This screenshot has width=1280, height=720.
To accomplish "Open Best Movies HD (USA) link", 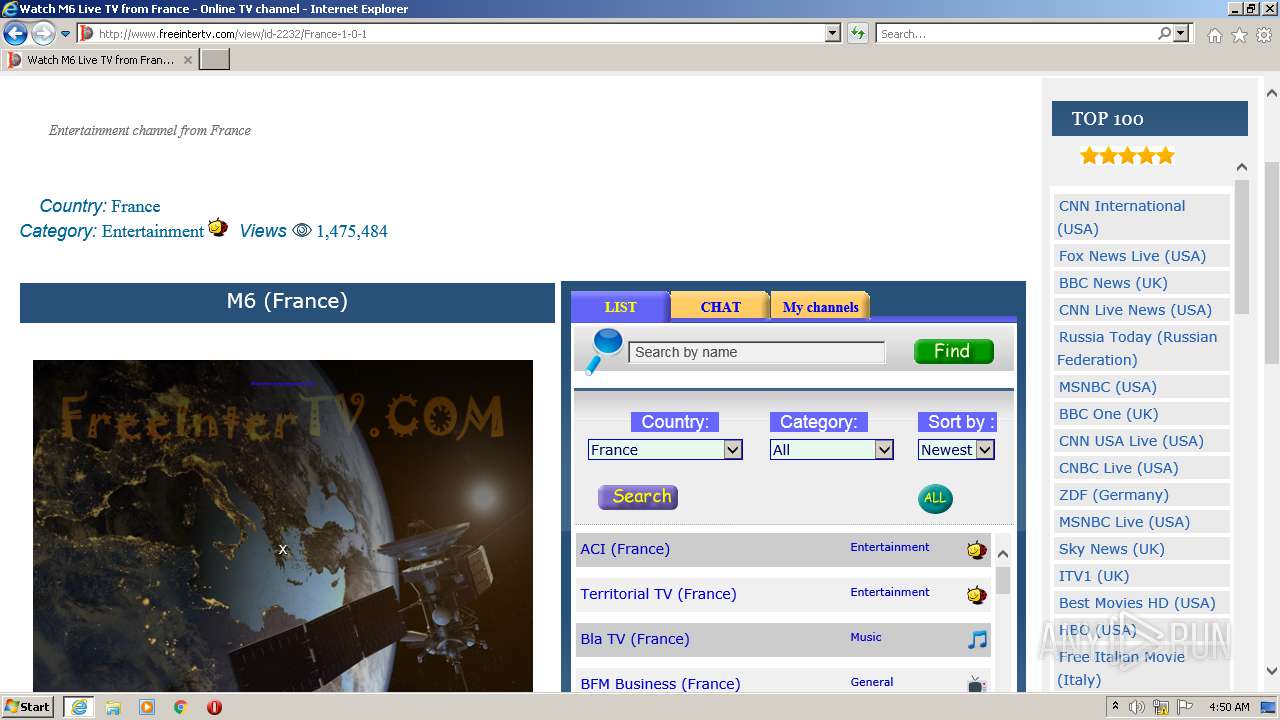I will (x=1137, y=603).
